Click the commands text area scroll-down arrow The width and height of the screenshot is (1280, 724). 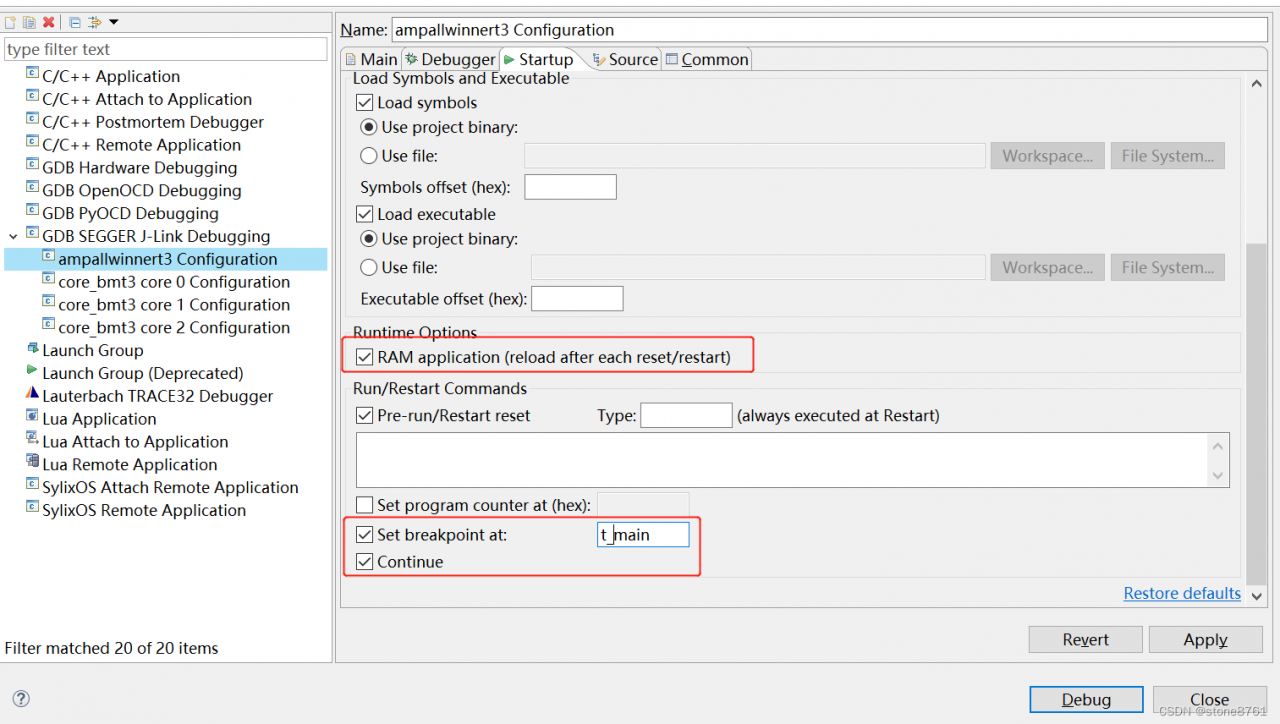[x=1218, y=475]
